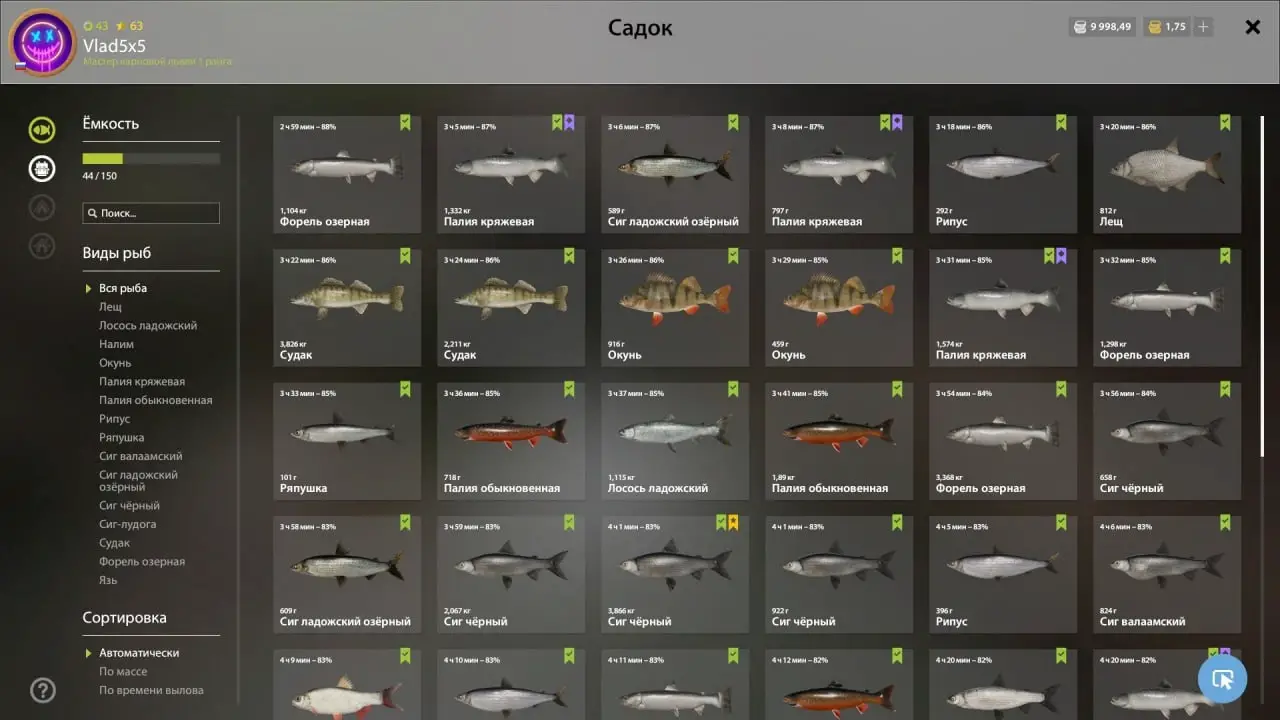Open the fish keepnet sidebar icon
The width and height of the screenshot is (1280, 720).
42,129
